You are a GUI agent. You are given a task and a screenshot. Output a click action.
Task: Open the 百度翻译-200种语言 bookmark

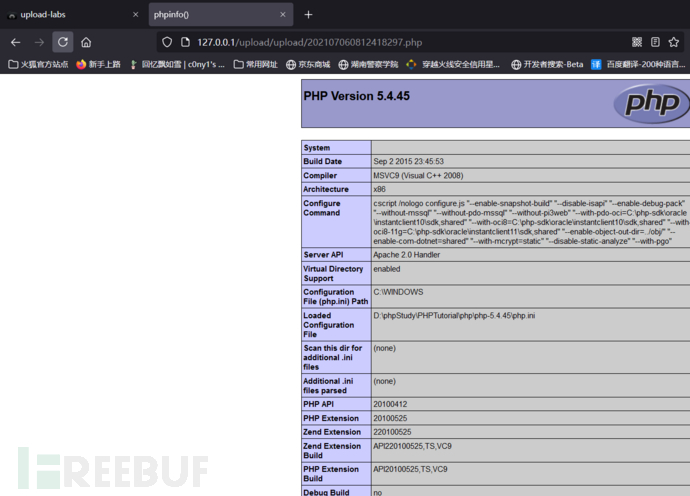pyautogui.click(x=638, y=65)
